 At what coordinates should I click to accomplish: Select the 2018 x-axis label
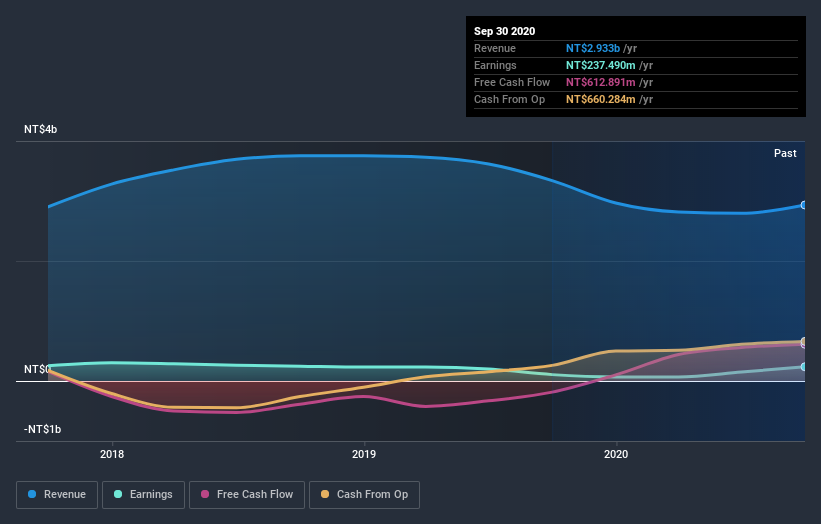point(112,454)
